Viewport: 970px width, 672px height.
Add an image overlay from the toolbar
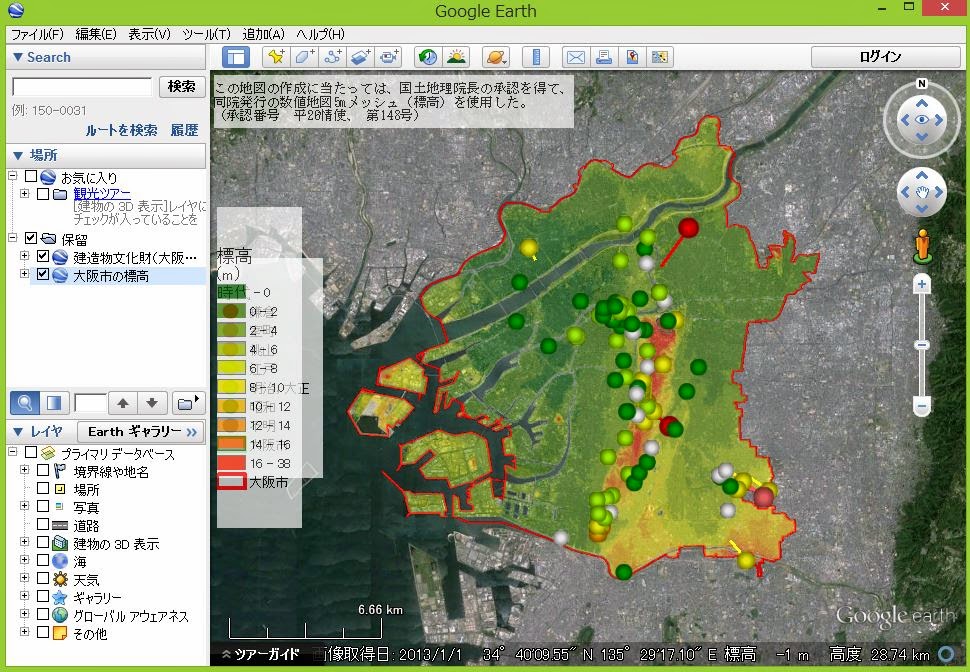point(361,57)
